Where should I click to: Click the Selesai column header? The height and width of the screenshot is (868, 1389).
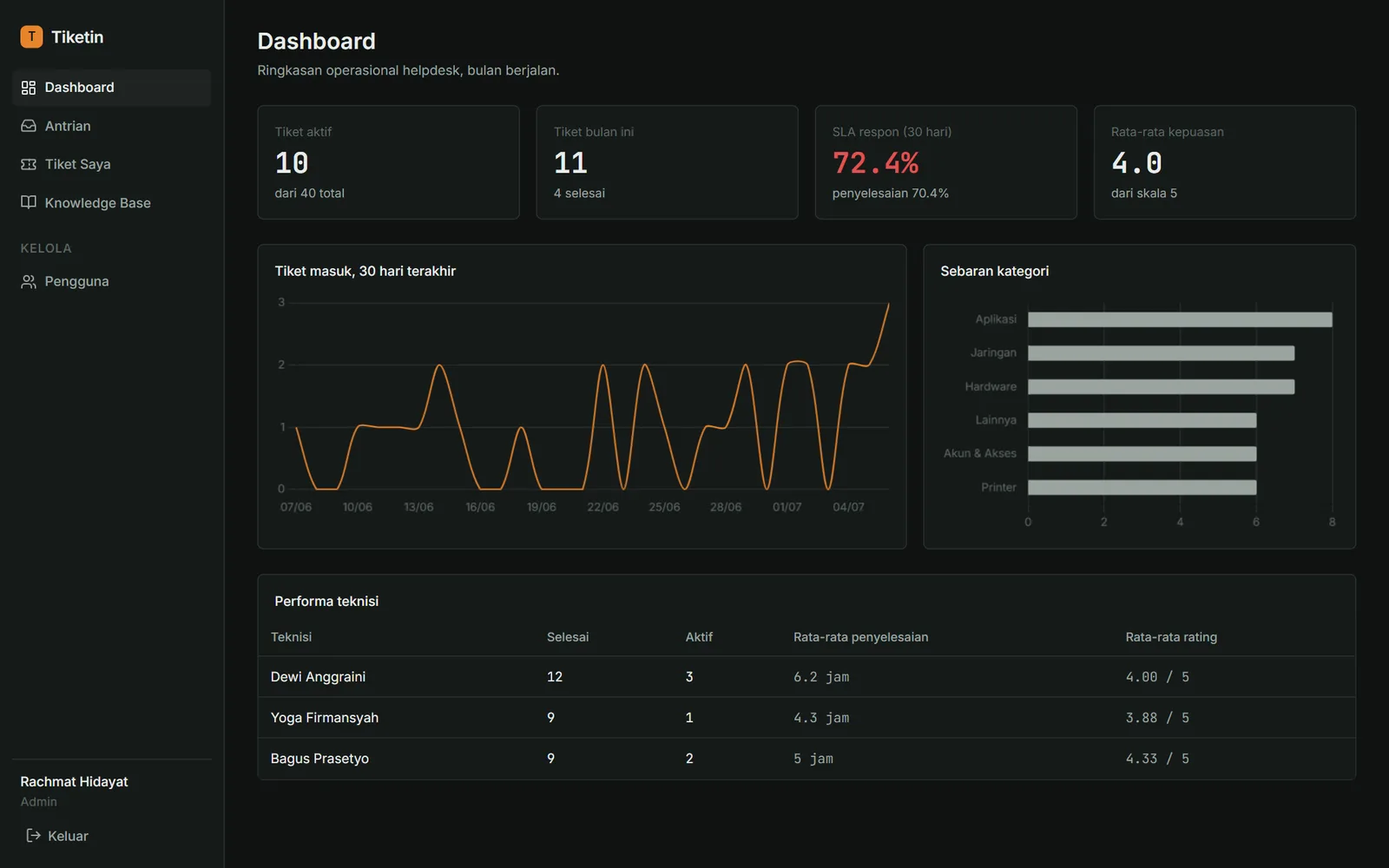pyautogui.click(x=568, y=637)
